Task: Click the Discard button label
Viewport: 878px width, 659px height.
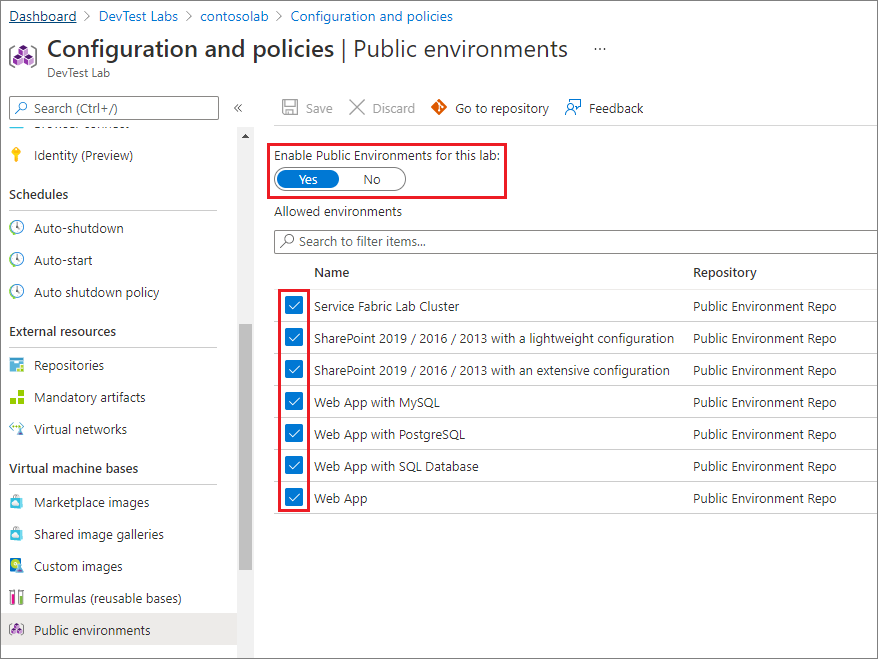Action: tap(394, 108)
